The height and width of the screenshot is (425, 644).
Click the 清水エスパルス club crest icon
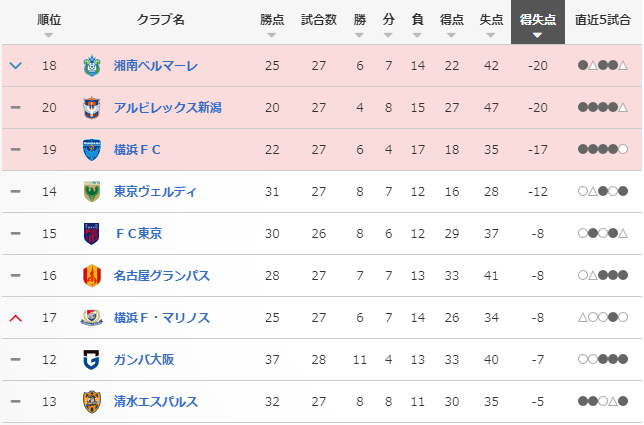92,402
